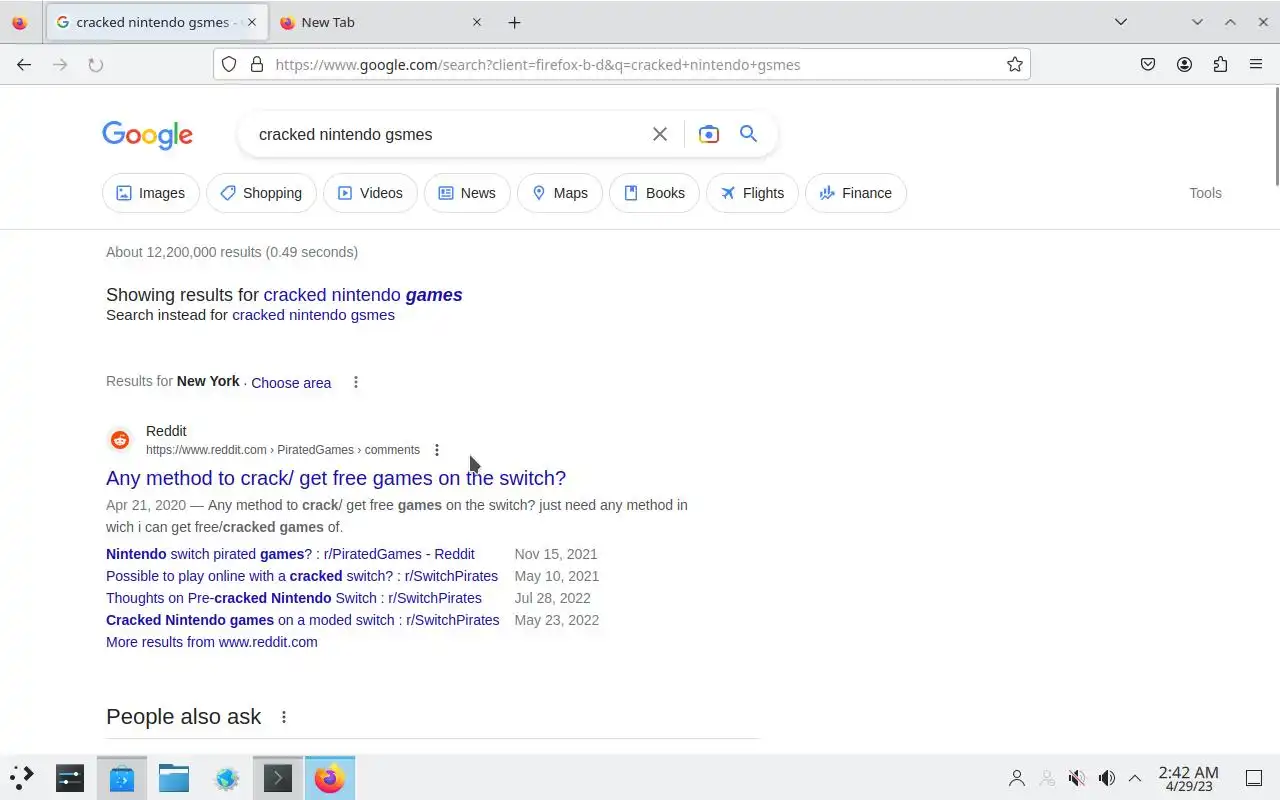Screen dimensions: 1280x800
Task: Open More results from www.reddit.com
Action: pyautogui.click(x=212, y=642)
